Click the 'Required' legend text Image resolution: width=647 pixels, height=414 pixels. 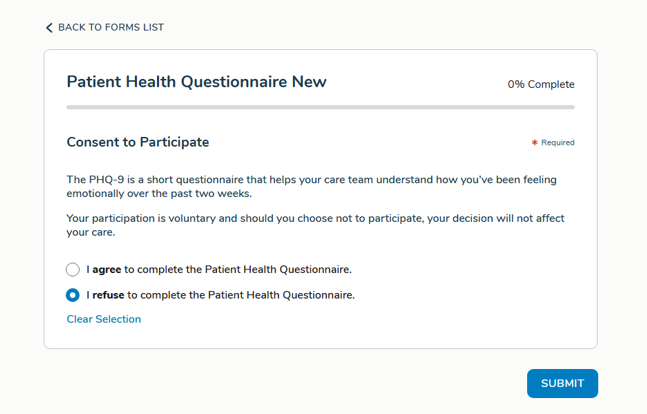point(558,143)
